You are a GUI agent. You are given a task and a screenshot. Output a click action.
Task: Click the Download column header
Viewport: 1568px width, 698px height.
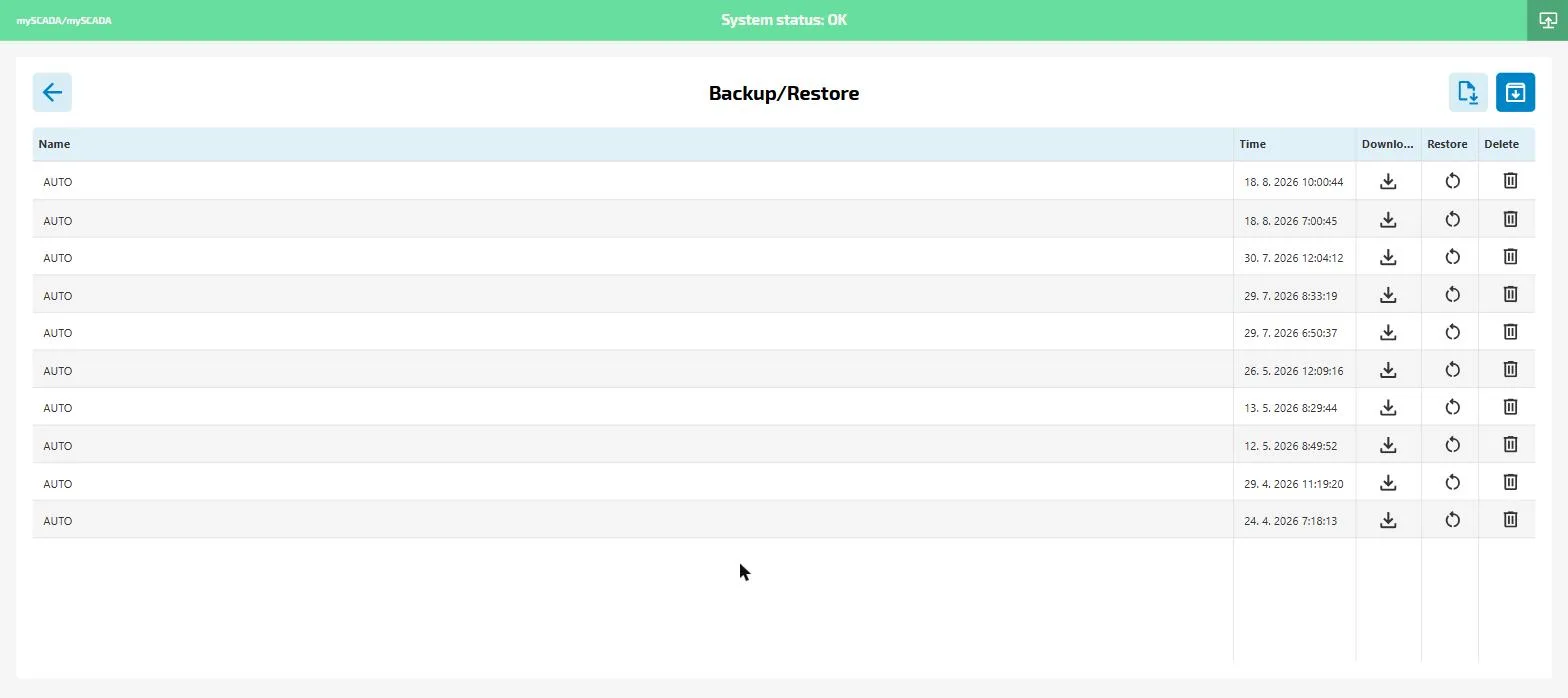click(1388, 144)
